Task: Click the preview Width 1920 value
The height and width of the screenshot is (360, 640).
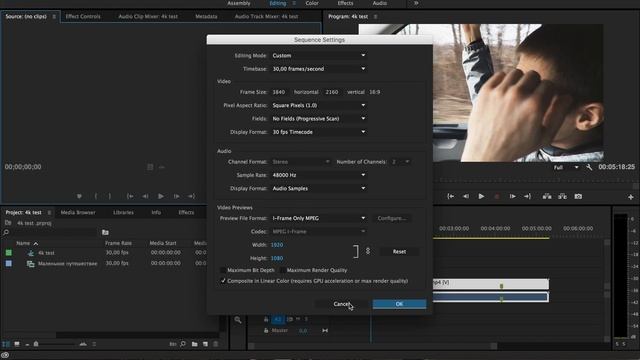Action: [277, 245]
